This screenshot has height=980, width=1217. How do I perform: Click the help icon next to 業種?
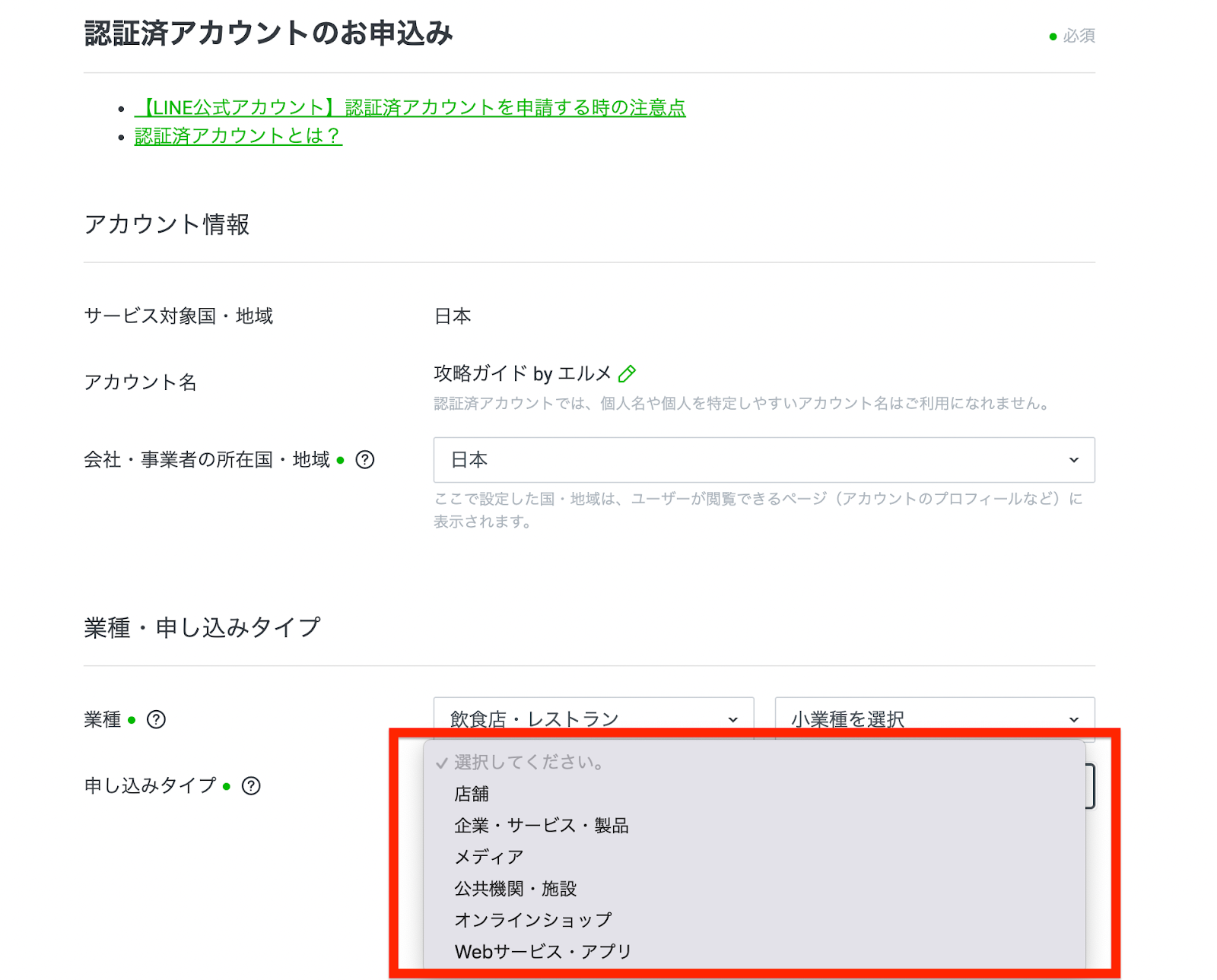click(156, 719)
